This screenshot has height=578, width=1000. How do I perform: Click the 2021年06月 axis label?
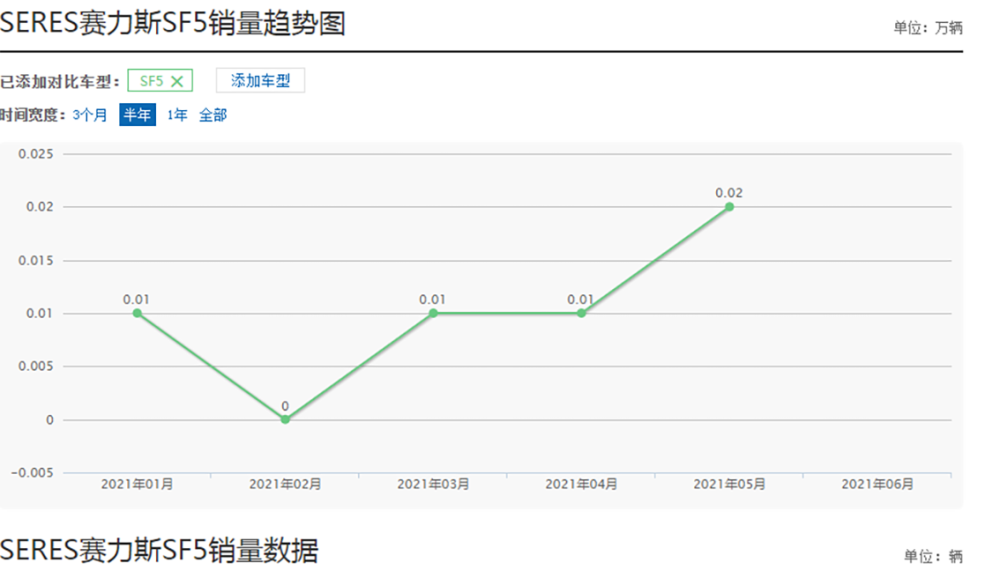click(x=877, y=484)
